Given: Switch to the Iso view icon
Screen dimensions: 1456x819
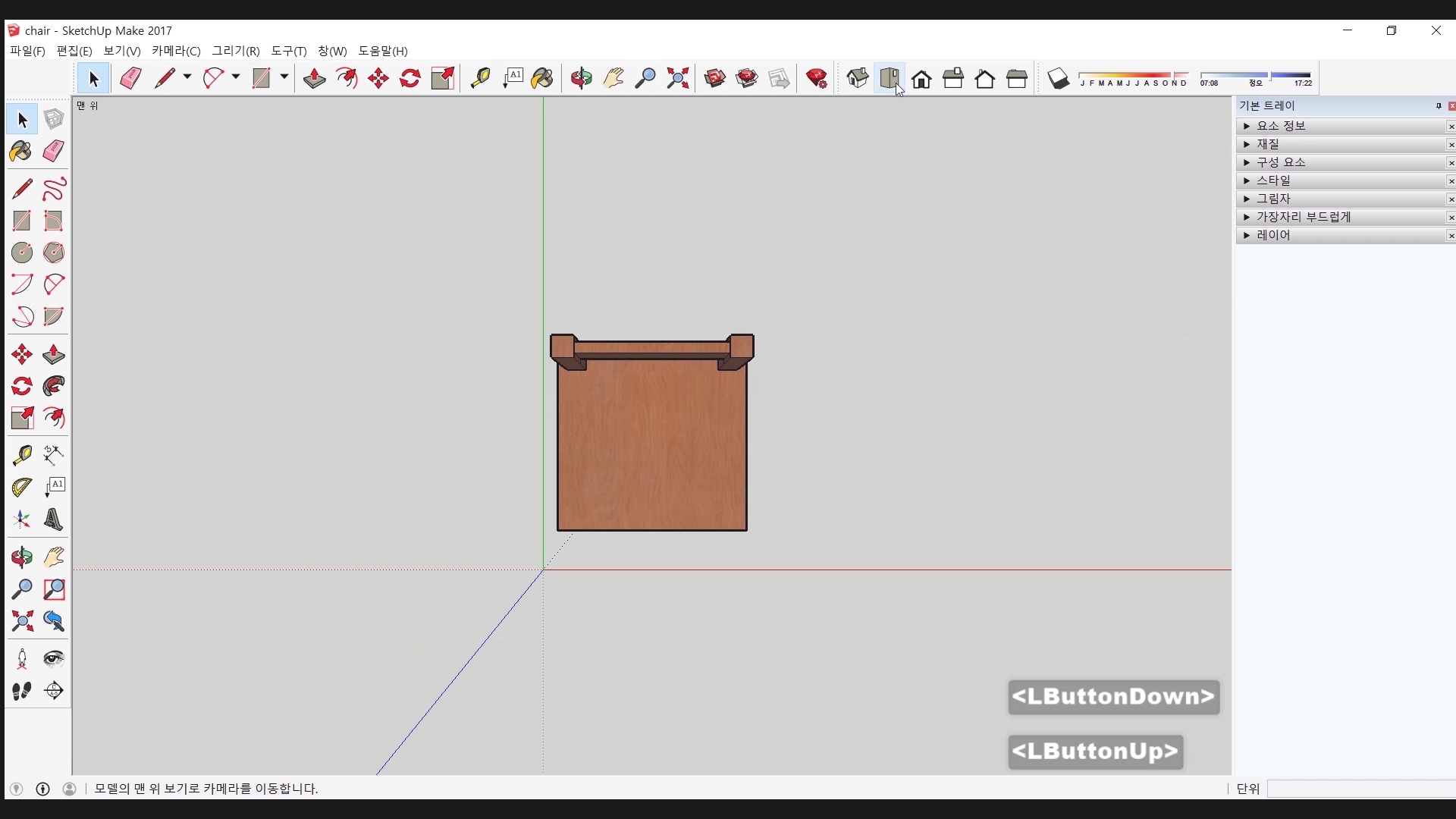Looking at the screenshot, I should click(x=858, y=78).
